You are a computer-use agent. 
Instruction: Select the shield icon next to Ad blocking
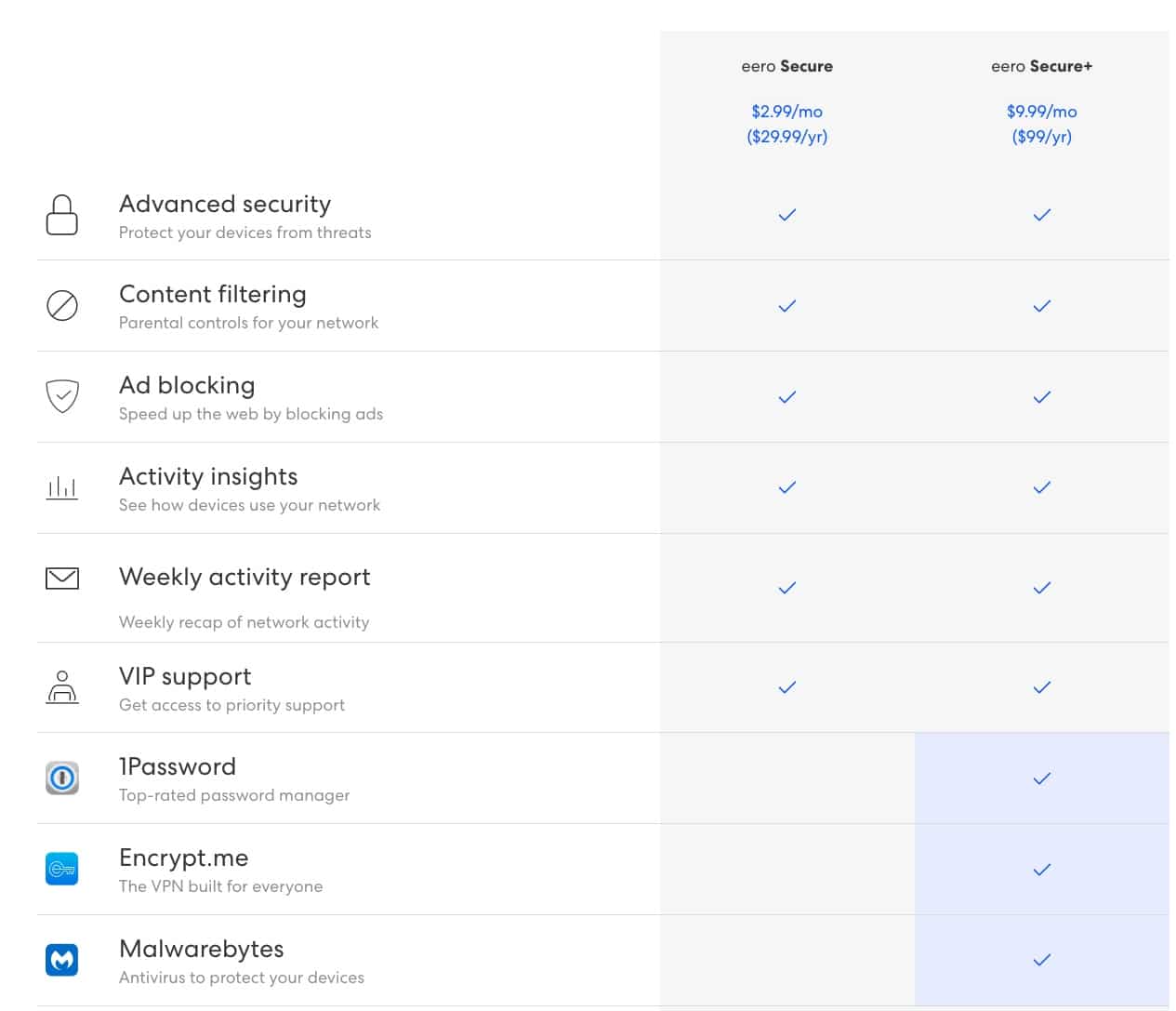click(x=62, y=395)
